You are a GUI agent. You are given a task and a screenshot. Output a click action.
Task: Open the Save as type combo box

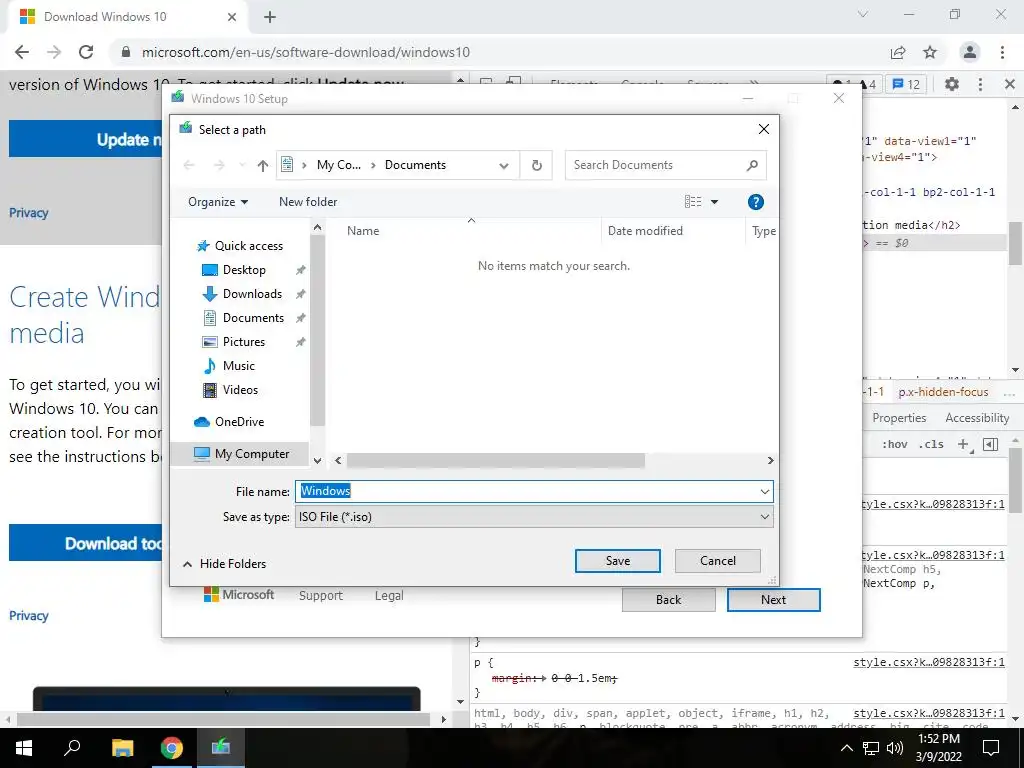pos(534,517)
